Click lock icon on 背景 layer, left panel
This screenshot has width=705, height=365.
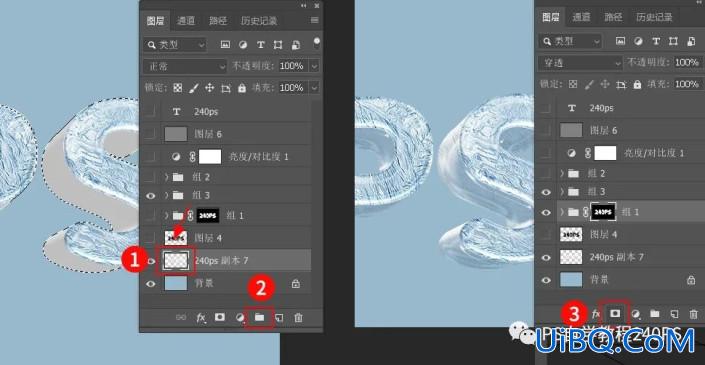pyautogui.click(x=295, y=284)
